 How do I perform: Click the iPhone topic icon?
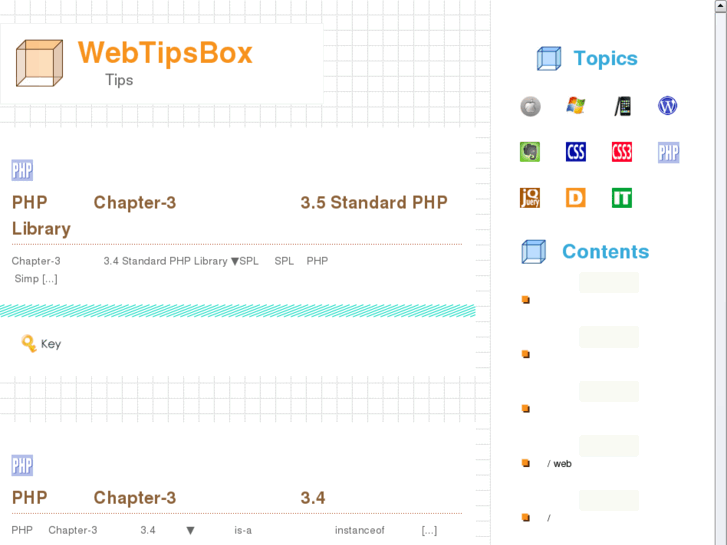(x=622, y=106)
